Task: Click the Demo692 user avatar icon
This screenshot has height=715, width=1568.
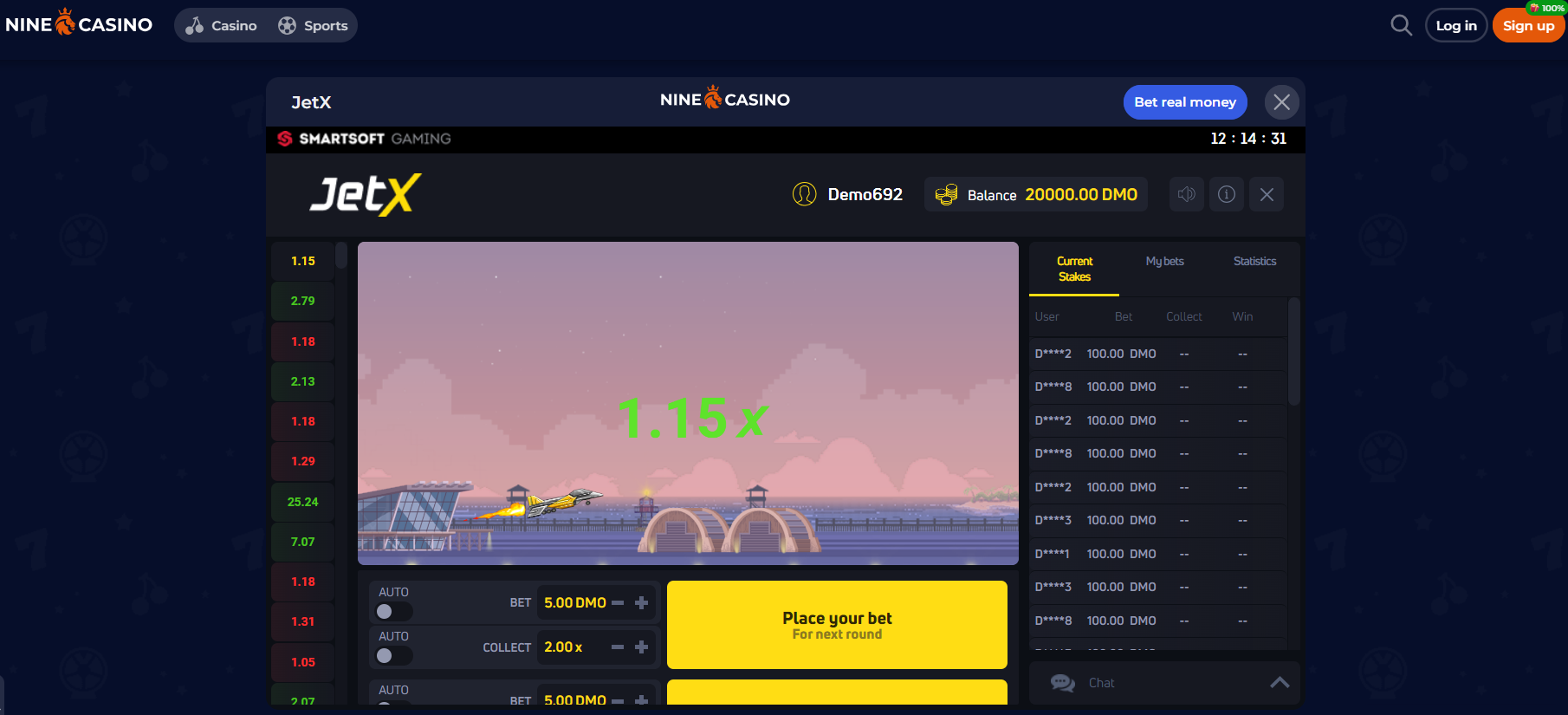Action: click(804, 194)
